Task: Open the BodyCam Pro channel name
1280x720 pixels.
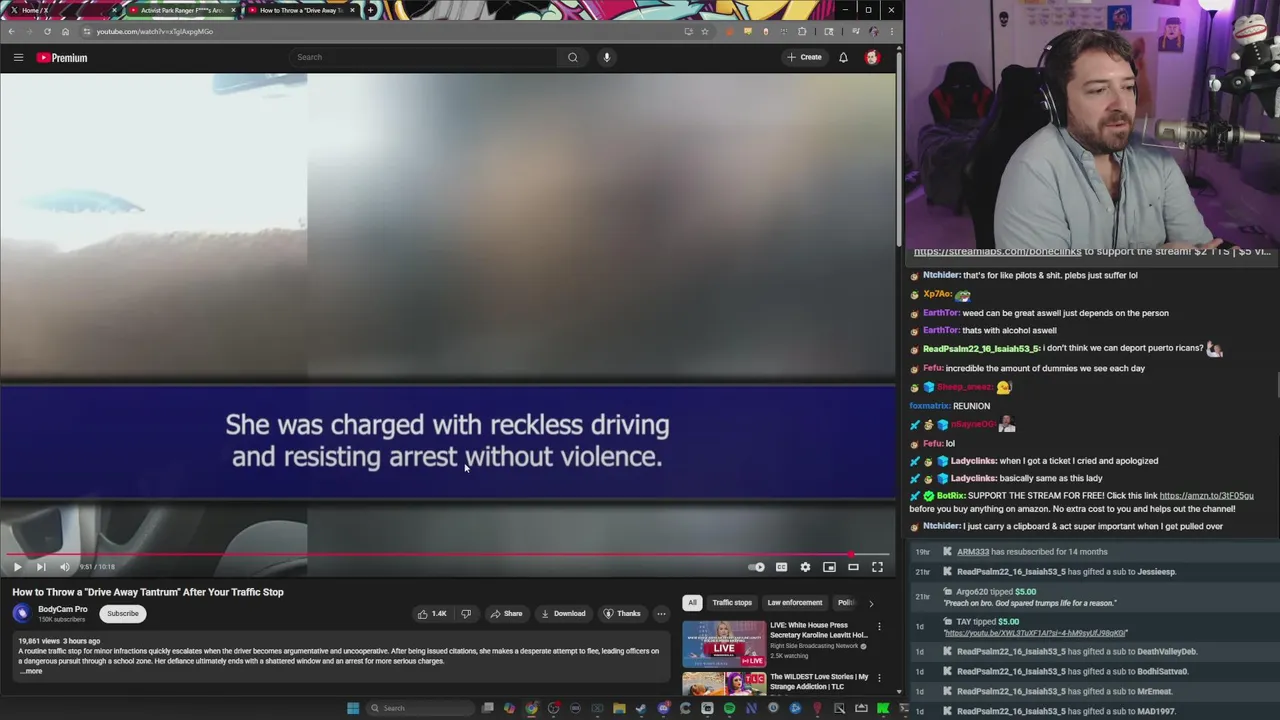Action: coord(63,609)
